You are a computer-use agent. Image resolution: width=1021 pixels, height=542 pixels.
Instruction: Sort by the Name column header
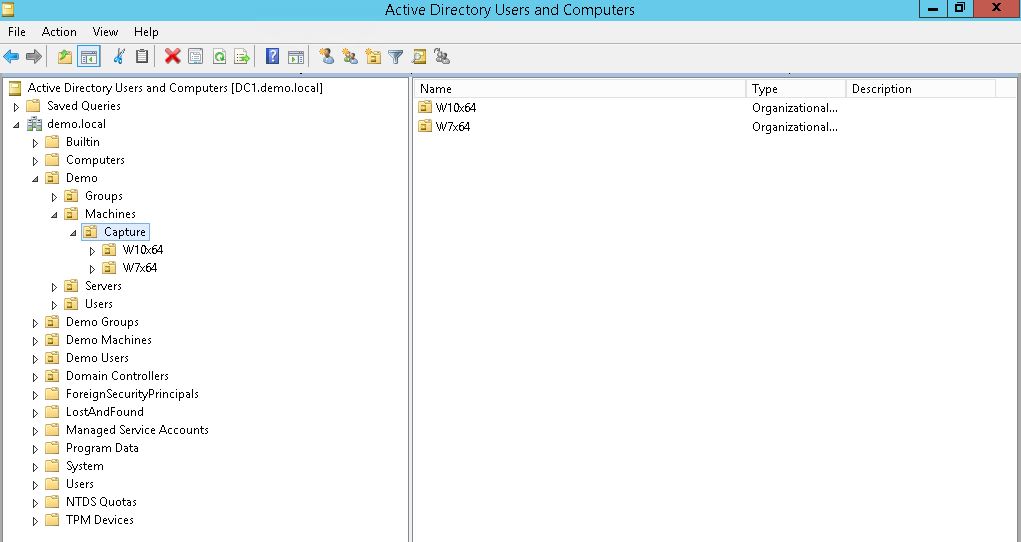580,89
